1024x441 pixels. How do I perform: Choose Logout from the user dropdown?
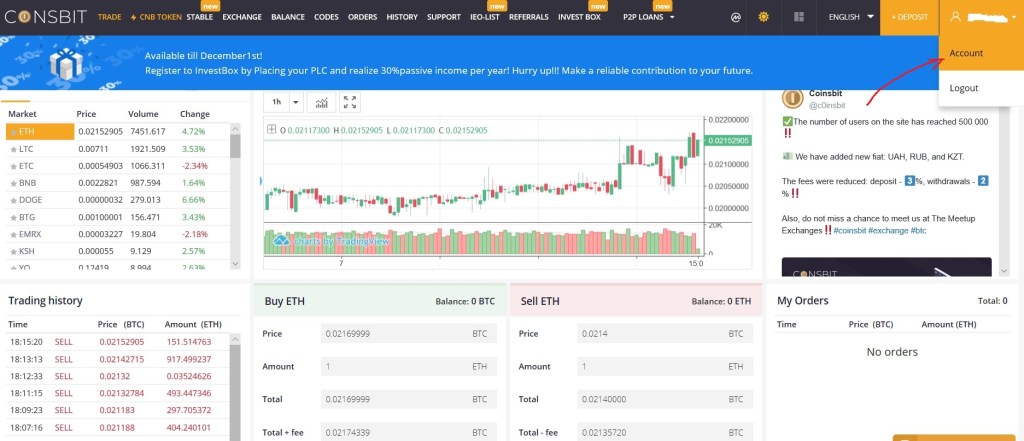pos(964,88)
